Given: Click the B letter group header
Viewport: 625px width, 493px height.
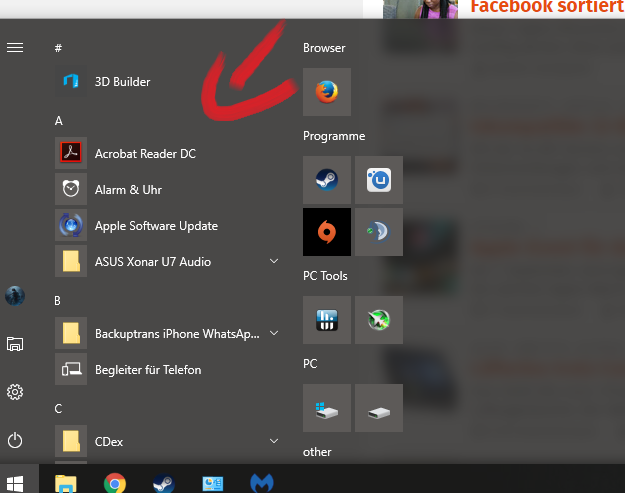Looking at the screenshot, I should coord(57,301).
